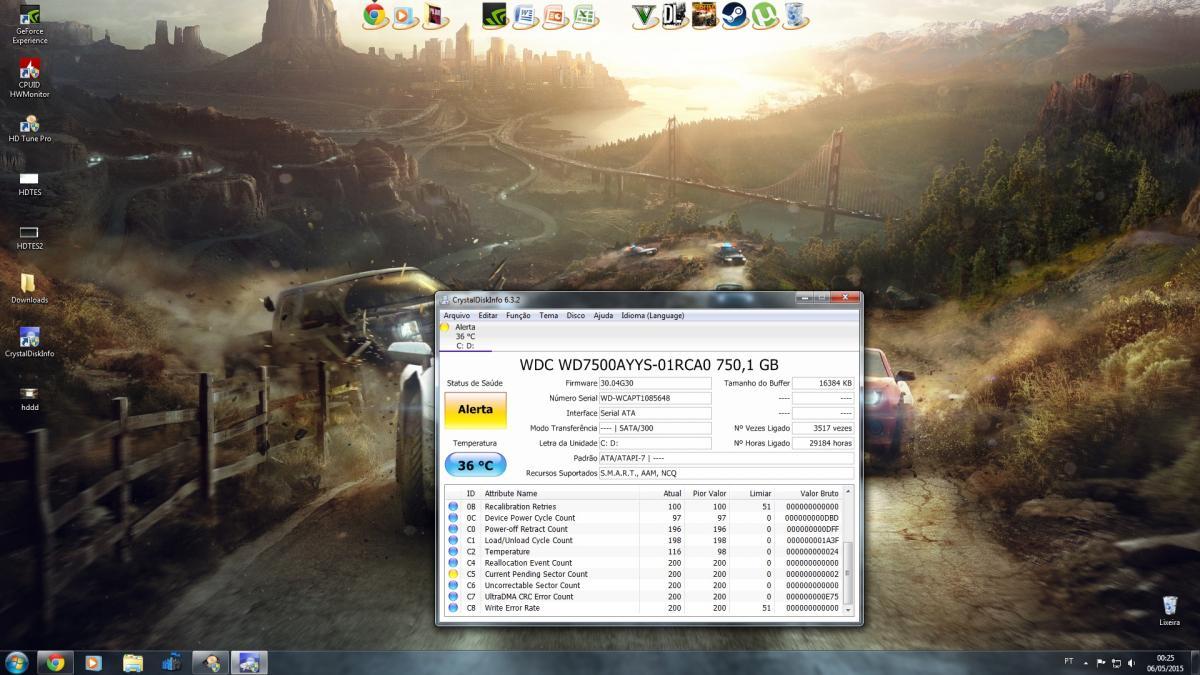The image size is (1200, 675).
Task: Launch PowerPoint from the top dock
Action: [x=554, y=15]
